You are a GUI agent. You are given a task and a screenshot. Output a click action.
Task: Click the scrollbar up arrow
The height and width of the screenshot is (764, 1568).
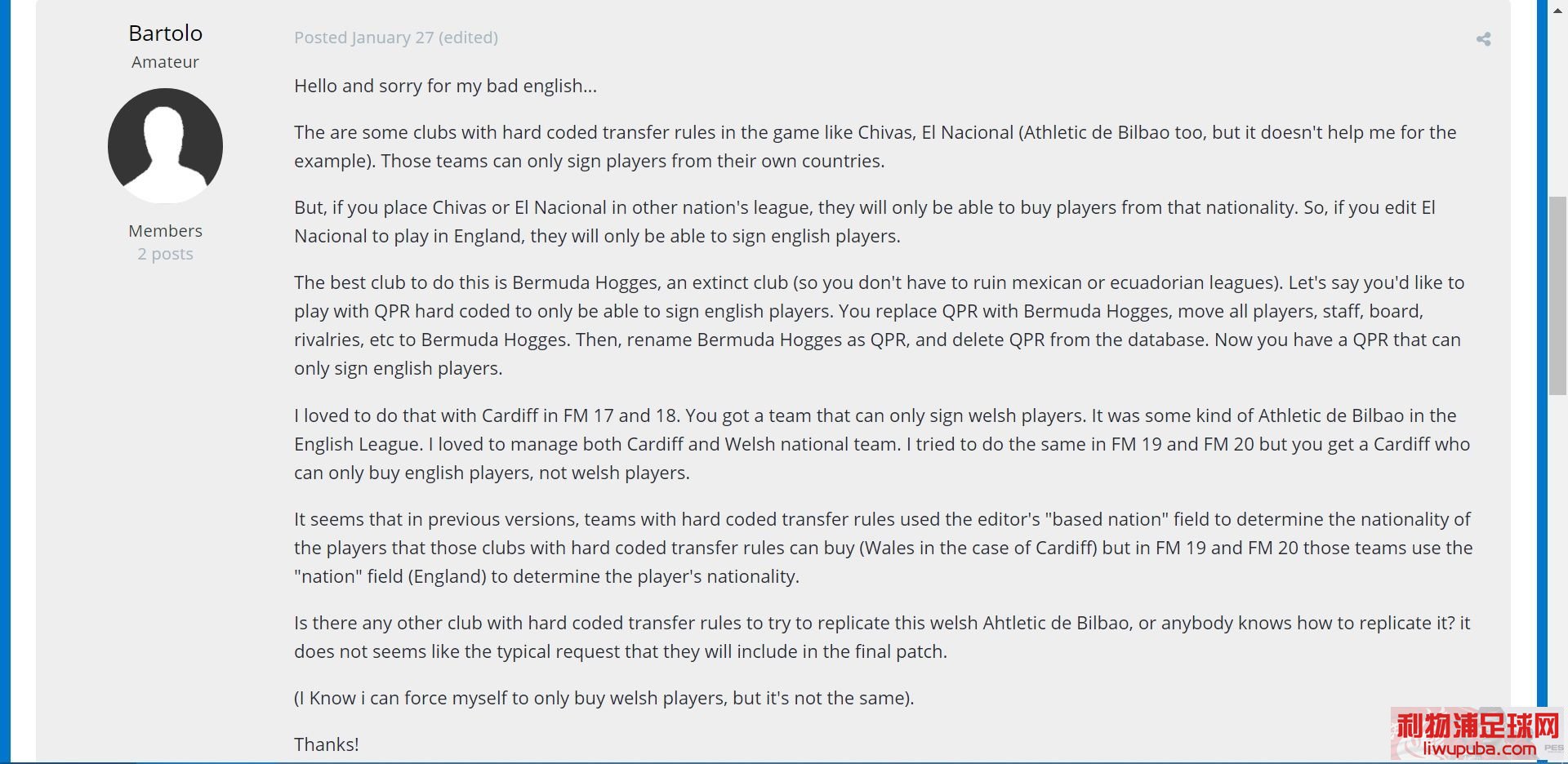coord(1557,11)
